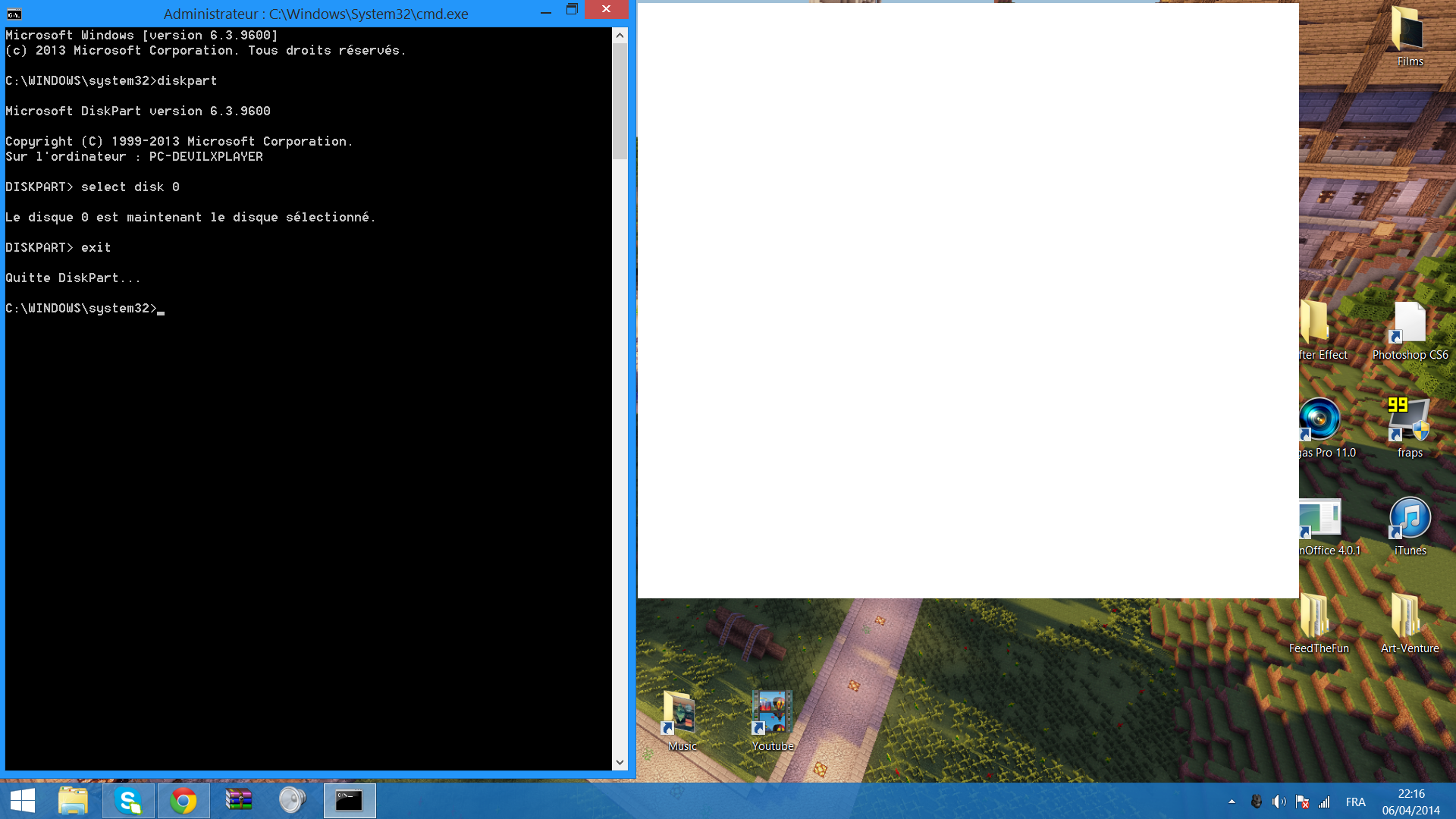
Task: Launch the OpenOffice 4.0.1 shortcut
Action: tap(1329, 526)
